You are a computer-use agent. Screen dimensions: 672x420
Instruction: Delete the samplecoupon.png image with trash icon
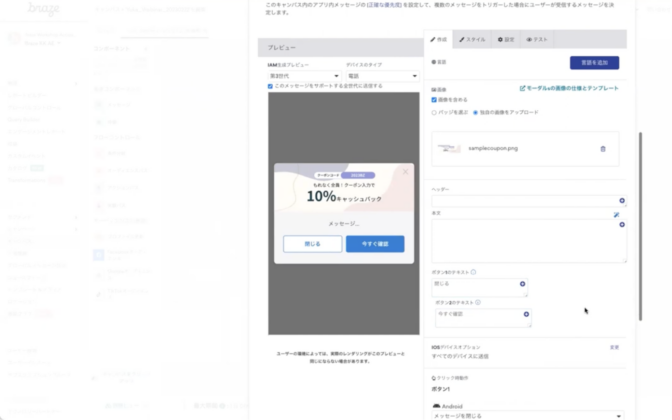coord(602,148)
